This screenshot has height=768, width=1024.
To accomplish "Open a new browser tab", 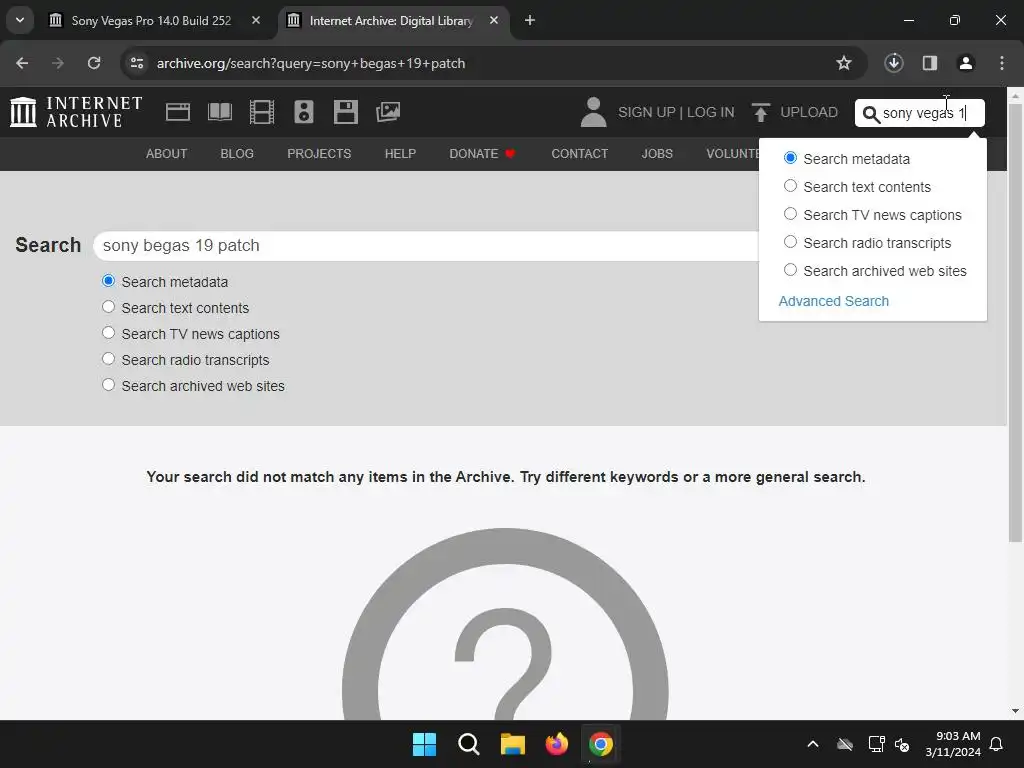I will pos(530,20).
